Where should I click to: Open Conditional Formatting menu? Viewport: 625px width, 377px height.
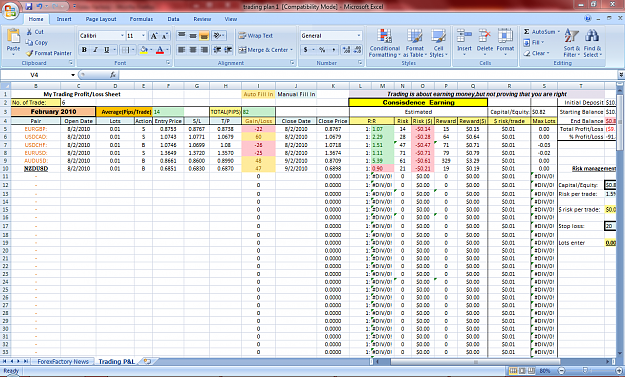(x=385, y=43)
